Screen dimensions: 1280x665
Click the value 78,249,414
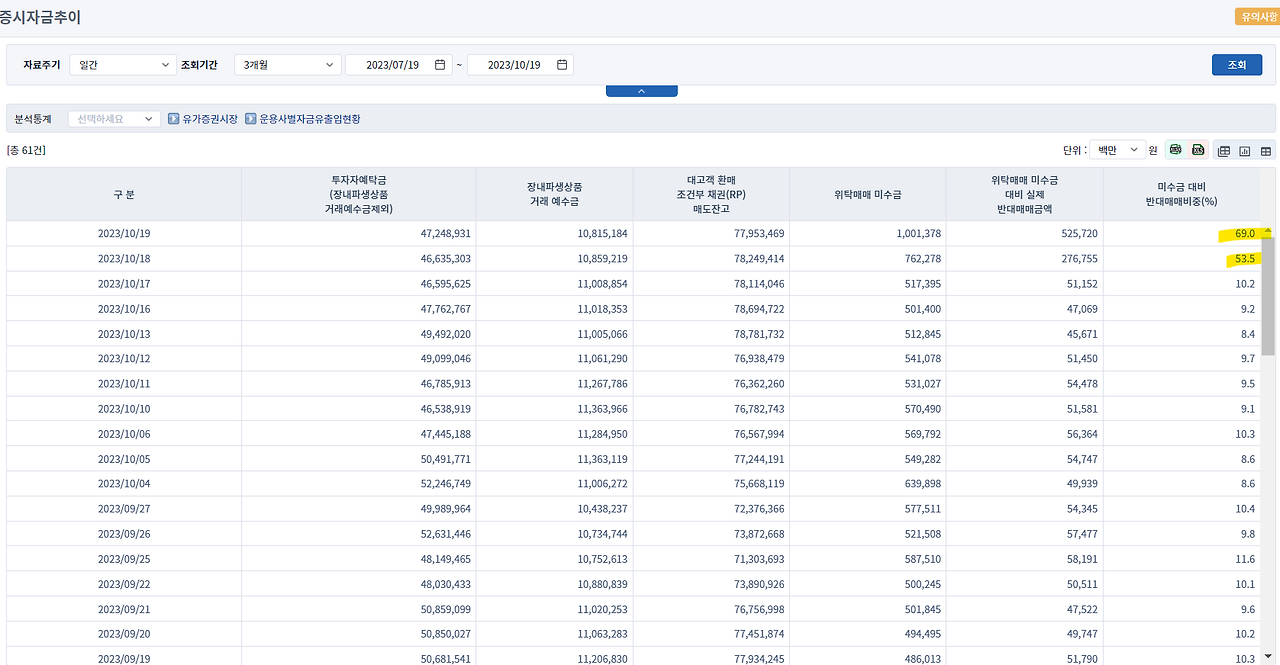[759, 259]
